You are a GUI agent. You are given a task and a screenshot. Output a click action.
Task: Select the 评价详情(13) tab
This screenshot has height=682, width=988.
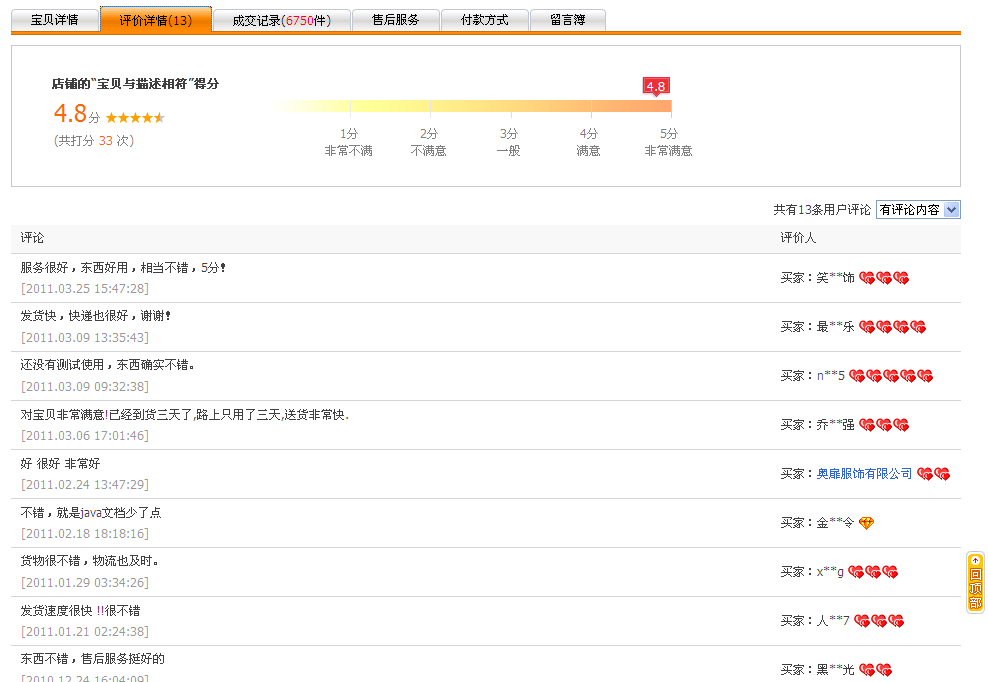pyautogui.click(x=156, y=20)
